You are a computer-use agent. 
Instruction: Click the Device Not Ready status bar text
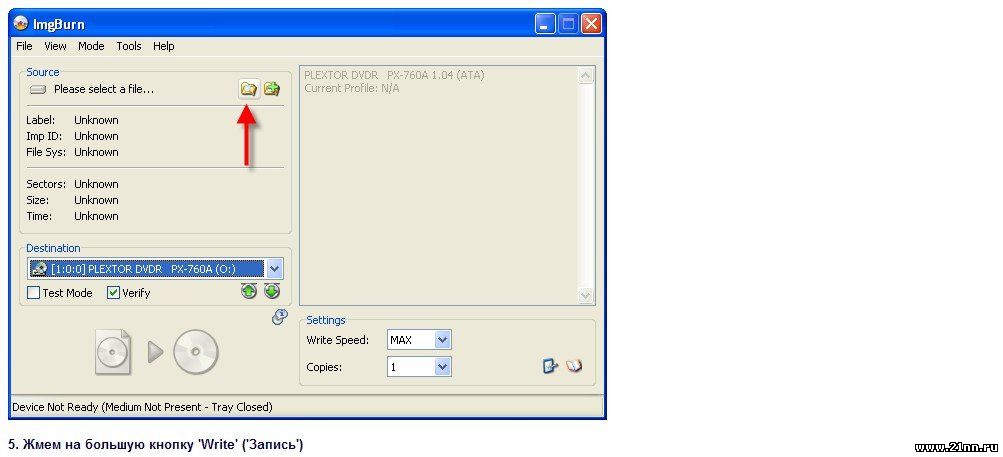click(x=142, y=407)
